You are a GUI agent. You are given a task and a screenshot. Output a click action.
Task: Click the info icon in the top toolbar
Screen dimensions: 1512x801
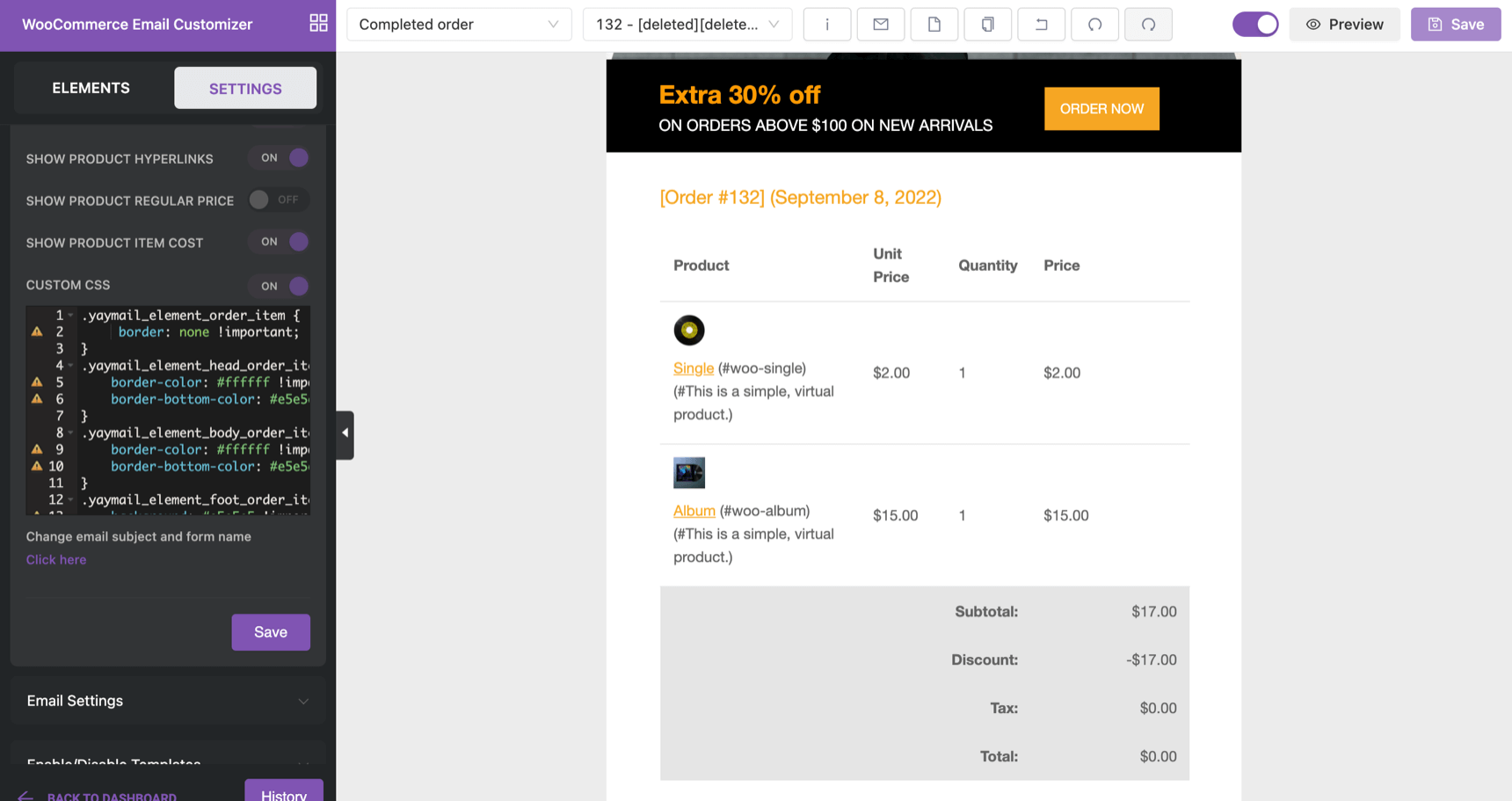(827, 24)
